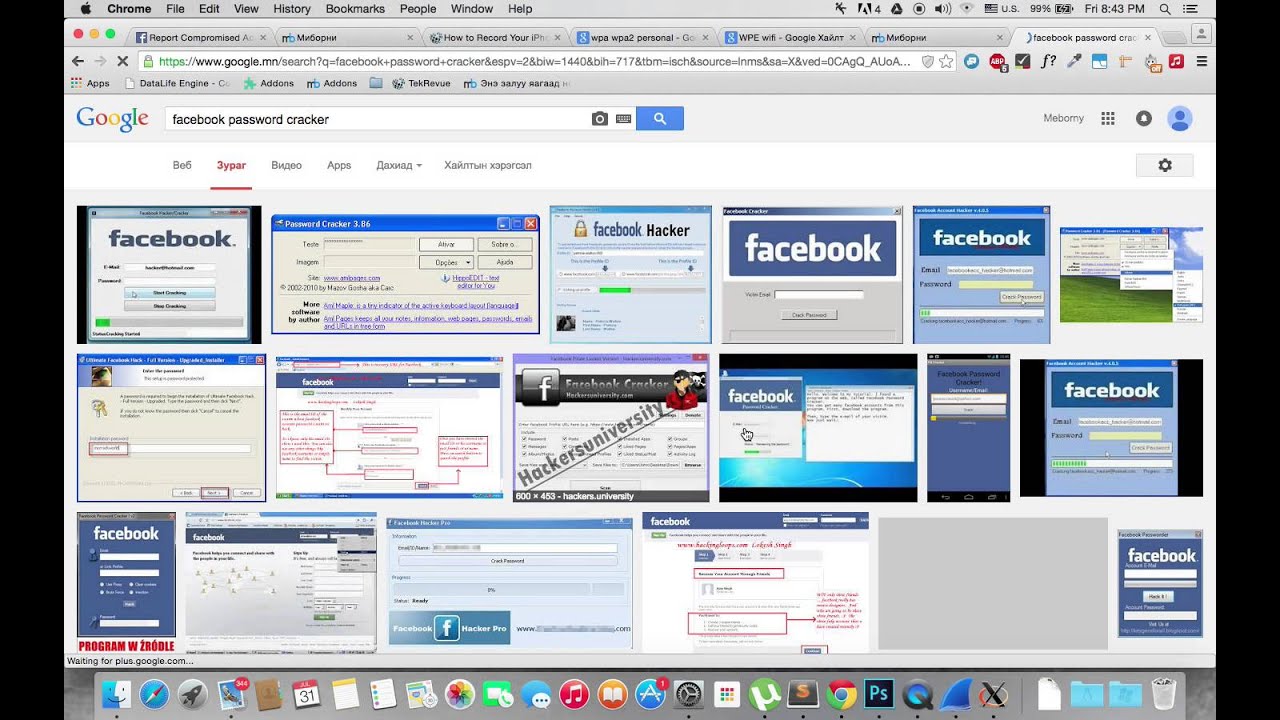Click the font identifier f? extension
Image resolution: width=1280 pixels, height=720 pixels.
pos(1048,61)
